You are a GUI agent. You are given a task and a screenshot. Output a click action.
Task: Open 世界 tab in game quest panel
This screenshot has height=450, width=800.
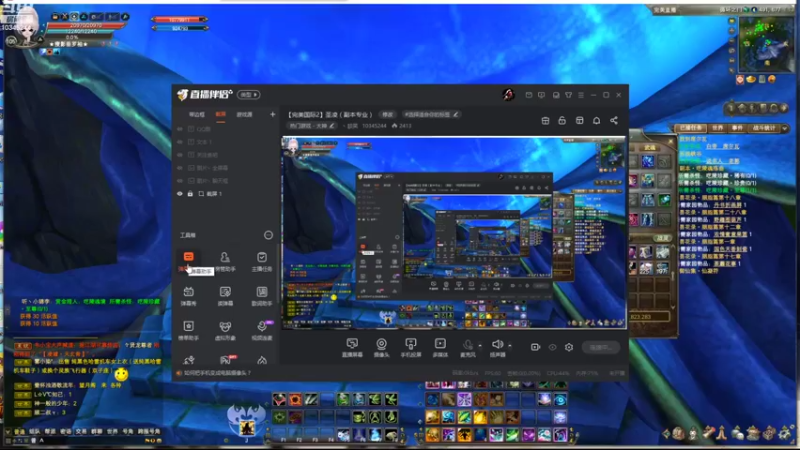point(717,128)
